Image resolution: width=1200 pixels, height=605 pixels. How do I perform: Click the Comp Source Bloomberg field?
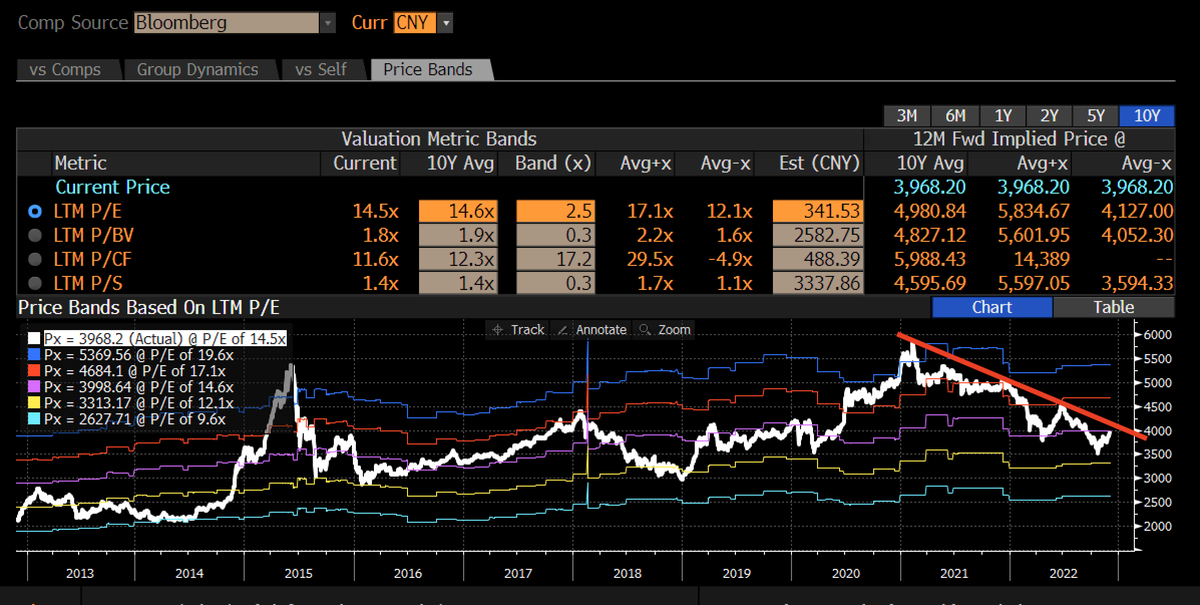click(226, 22)
